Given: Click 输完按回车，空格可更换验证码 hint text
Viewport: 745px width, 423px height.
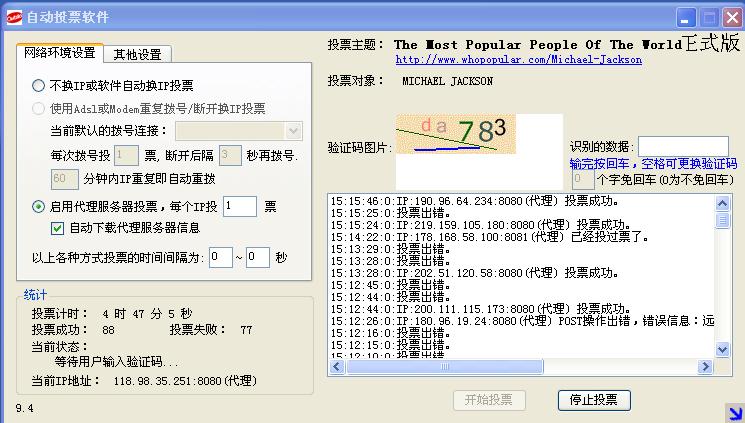Looking at the screenshot, I should pos(653,164).
